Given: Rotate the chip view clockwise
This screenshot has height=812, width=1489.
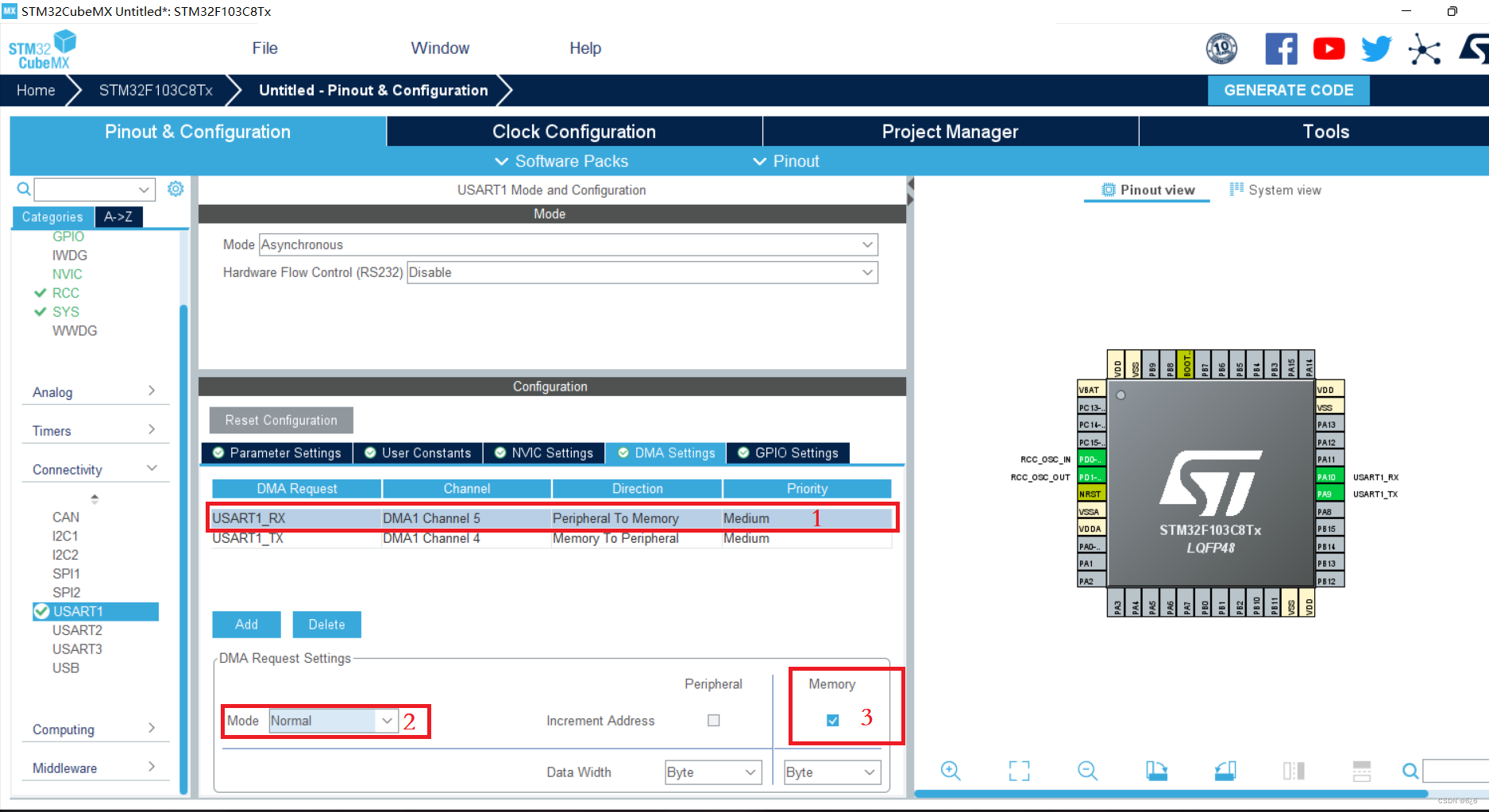Looking at the screenshot, I should click(x=1156, y=771).
